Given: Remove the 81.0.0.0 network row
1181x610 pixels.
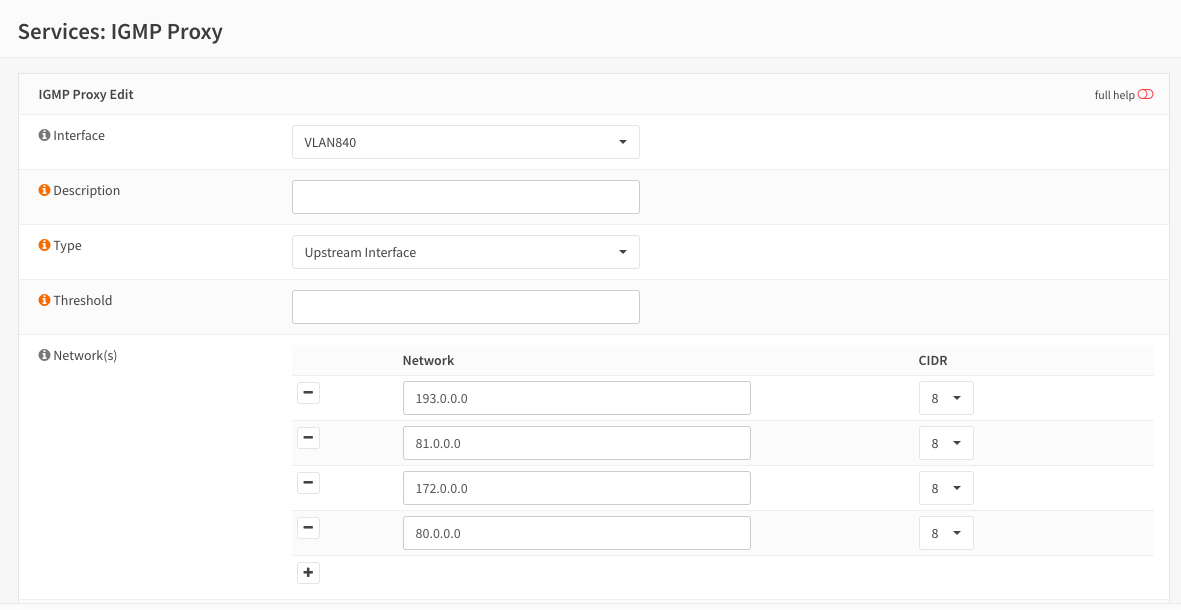Looking at the screenshot, I should [x=308, y=438].
